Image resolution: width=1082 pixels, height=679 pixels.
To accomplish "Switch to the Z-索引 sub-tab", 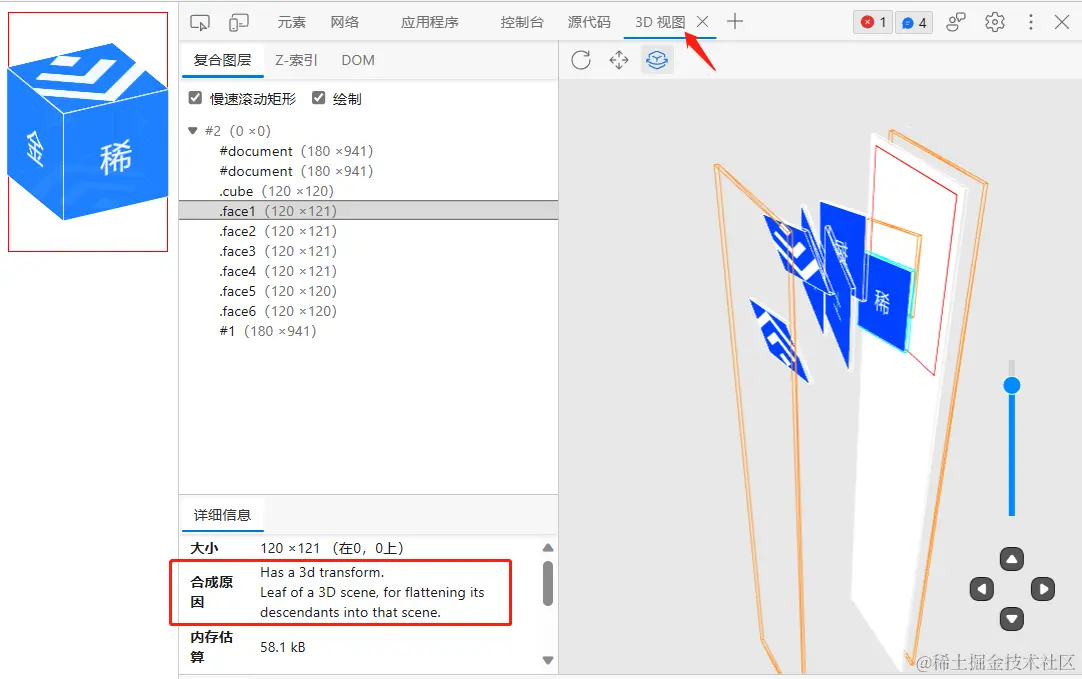I will coord(296,60).
